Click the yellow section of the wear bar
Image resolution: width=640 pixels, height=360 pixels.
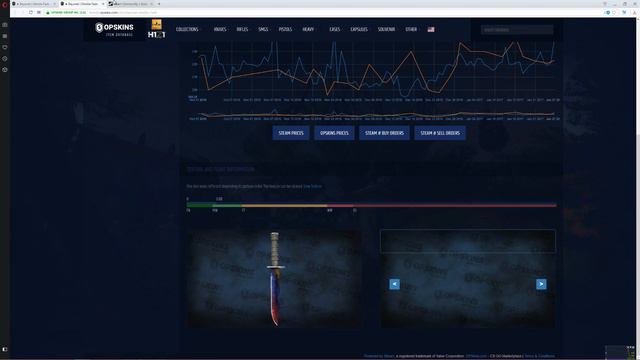pyautogui.click(x=284, y=205)
